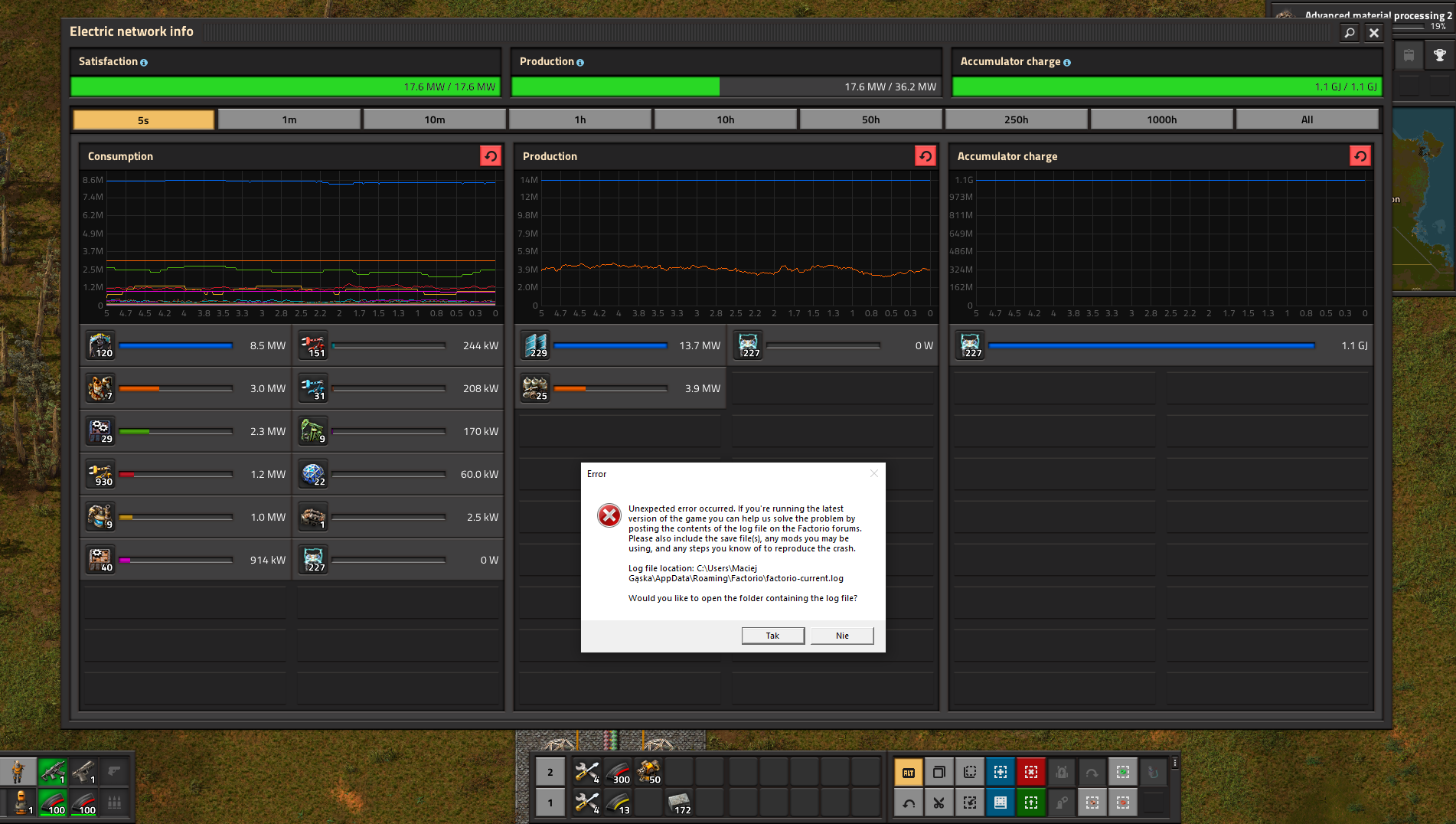
Task: Reset the Accumulator charge graph with red button
Action: point(1360,156)
